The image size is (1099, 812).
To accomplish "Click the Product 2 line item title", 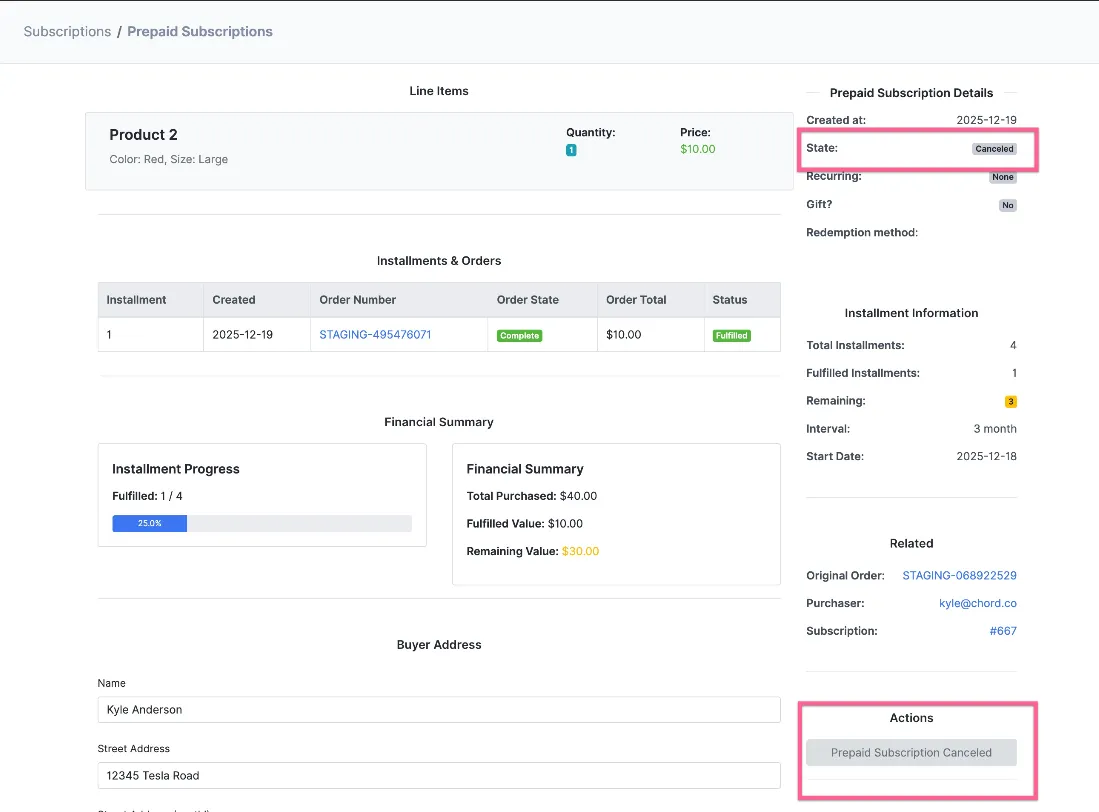I will coord(143,135).
